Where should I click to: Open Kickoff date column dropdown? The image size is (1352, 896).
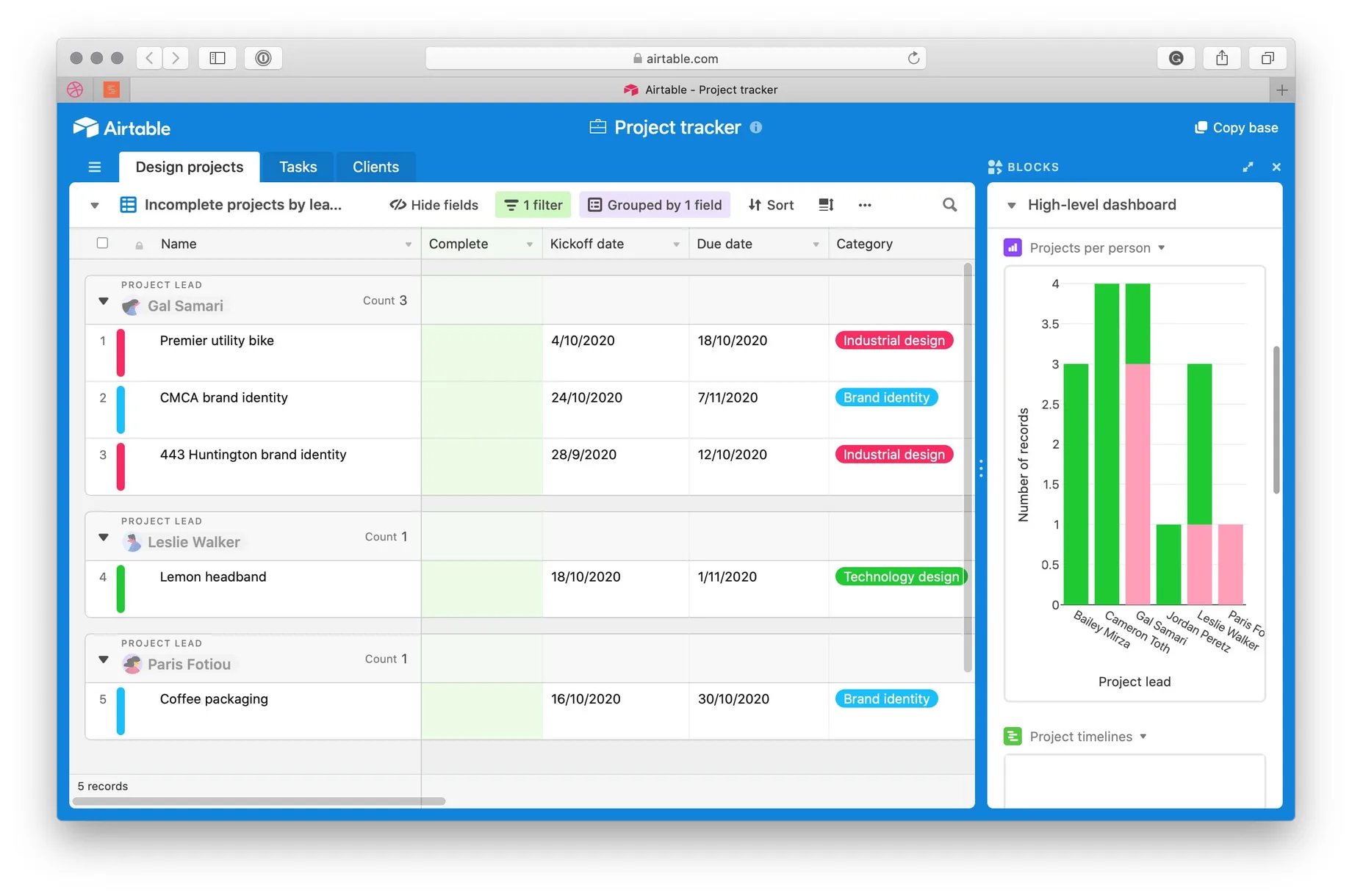[x=677, y=245]
